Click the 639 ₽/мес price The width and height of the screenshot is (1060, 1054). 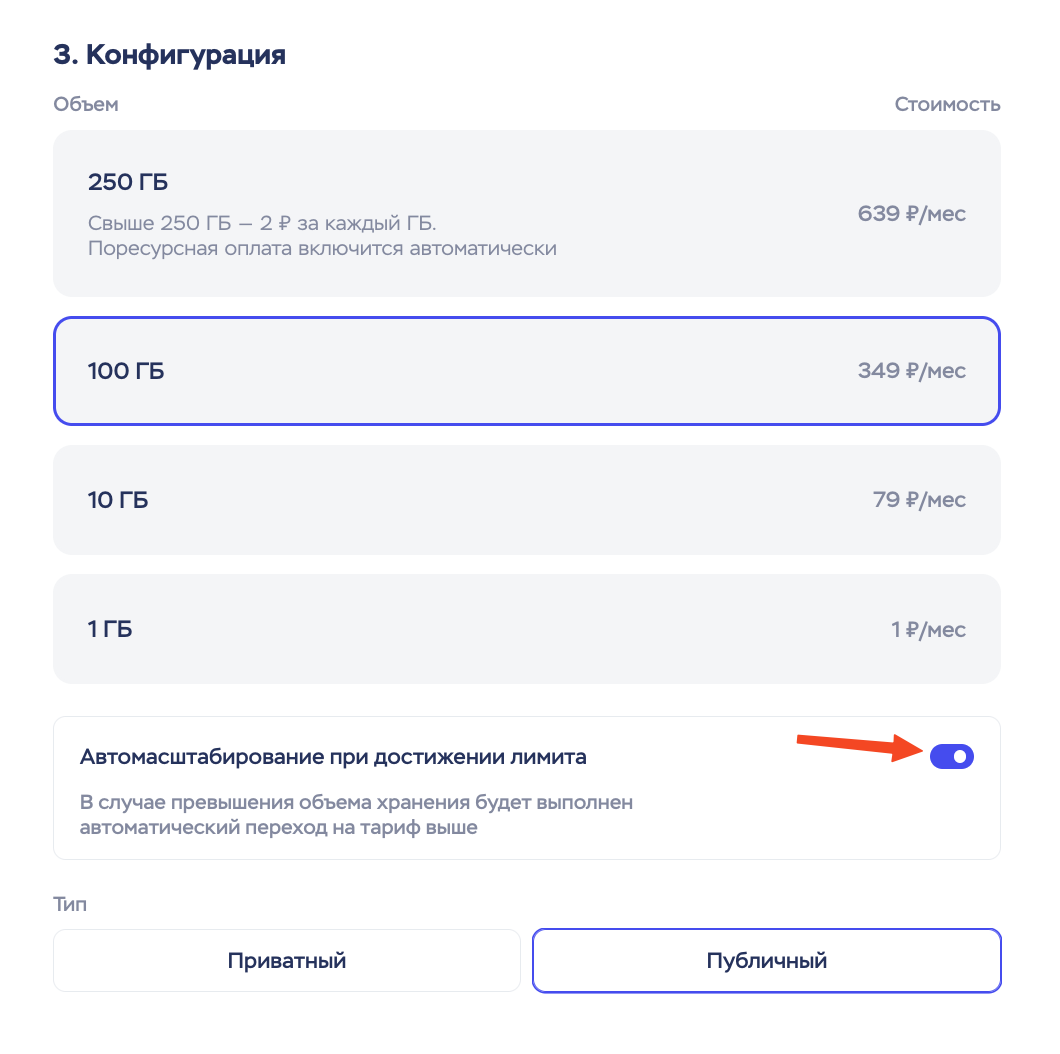pyautogui.click(x=911, y=213)
